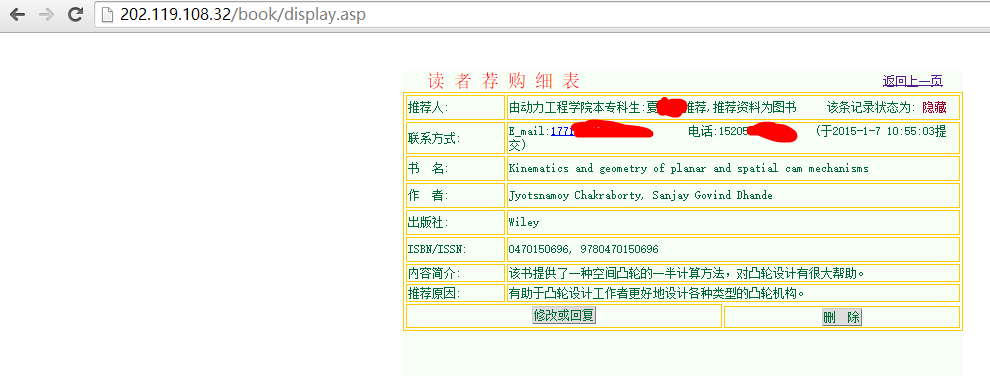
Task: Click the text 推荐资料为图书
Action: [754, 107]
